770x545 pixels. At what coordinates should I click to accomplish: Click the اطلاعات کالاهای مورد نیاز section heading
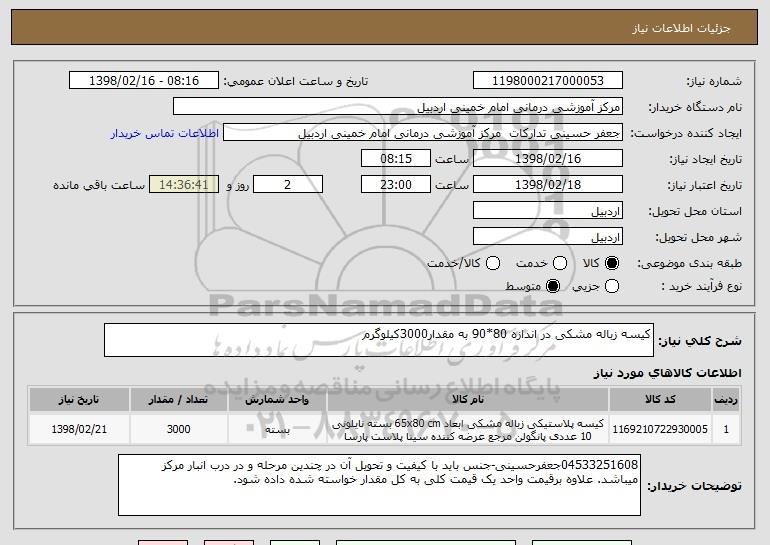point(667,373)
